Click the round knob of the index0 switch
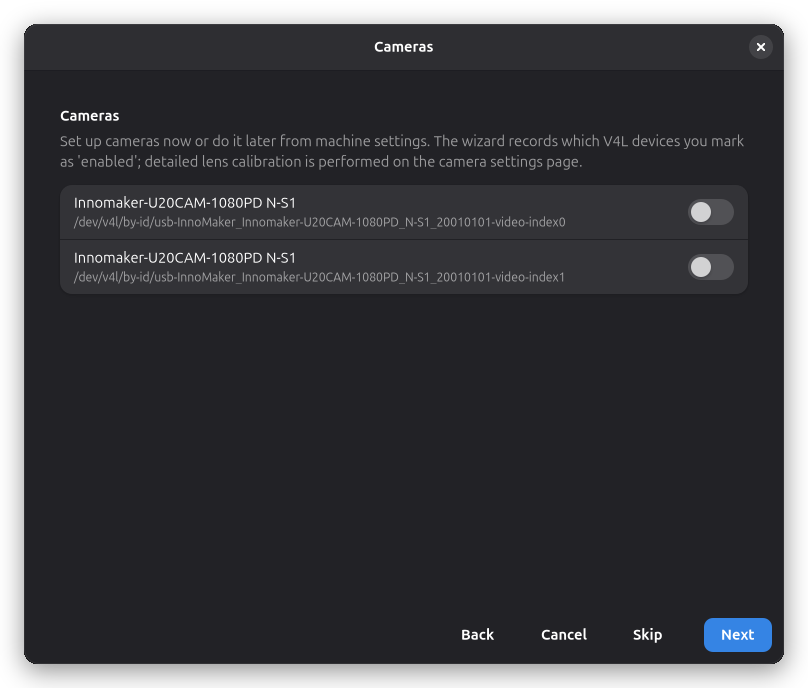The width and height of the screenshot is (808, 688). coord(701,212)
